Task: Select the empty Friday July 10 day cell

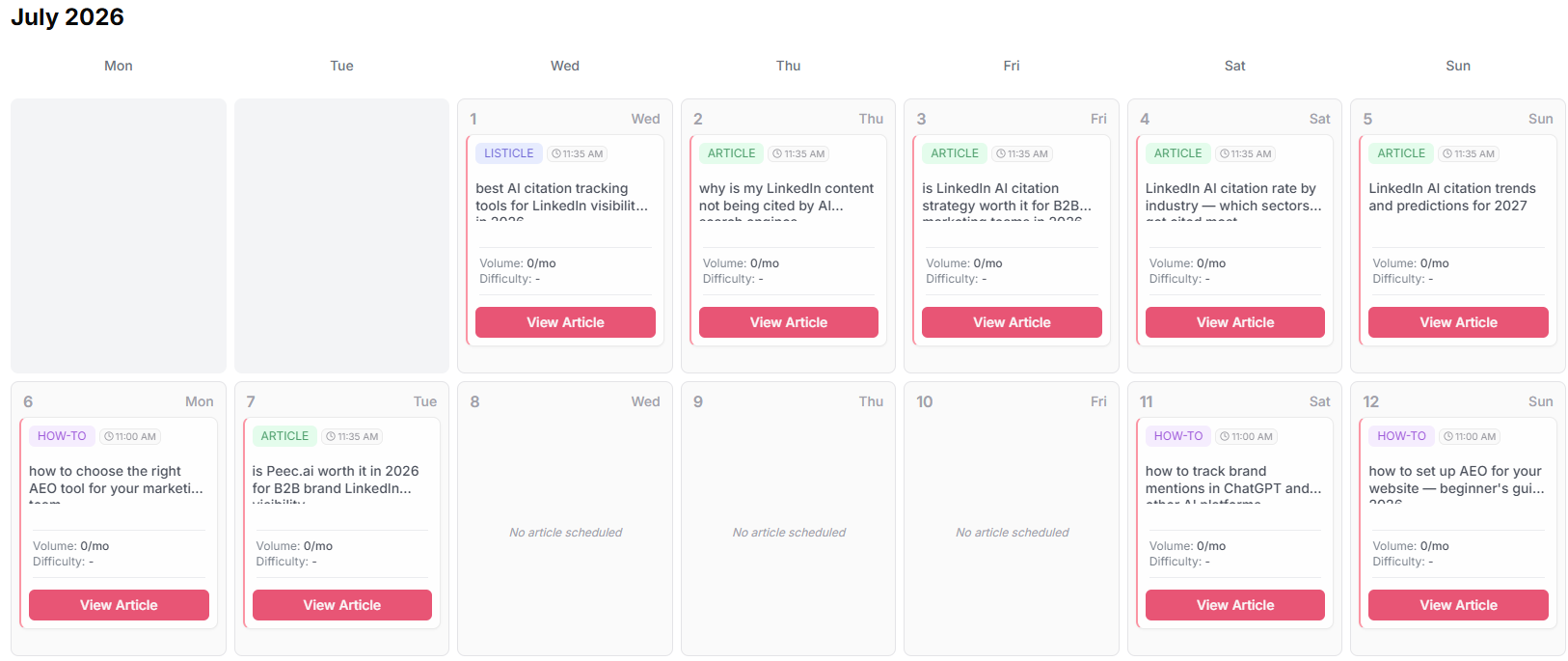Action: click(1012, 519)
